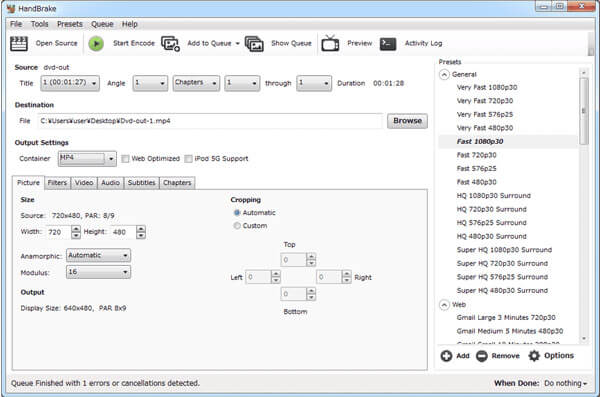
Task: Click the Width value field
Action: (x=59, y=232)
